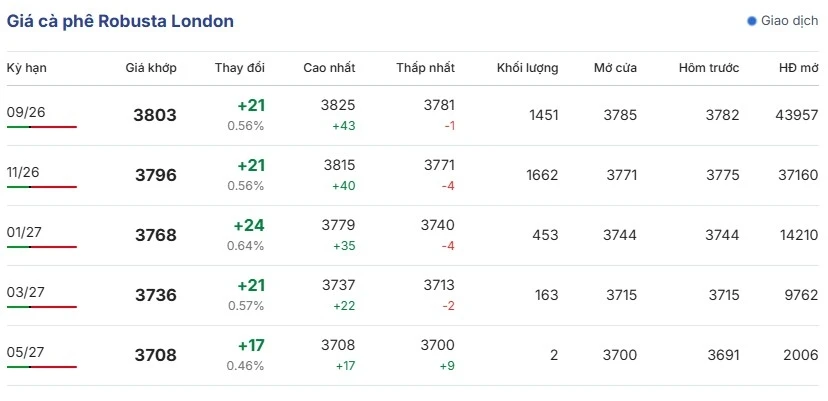This screenshot has height=401, width=828.
Task: Click the Cao nhất column header
Action: (x=330, y=68)
